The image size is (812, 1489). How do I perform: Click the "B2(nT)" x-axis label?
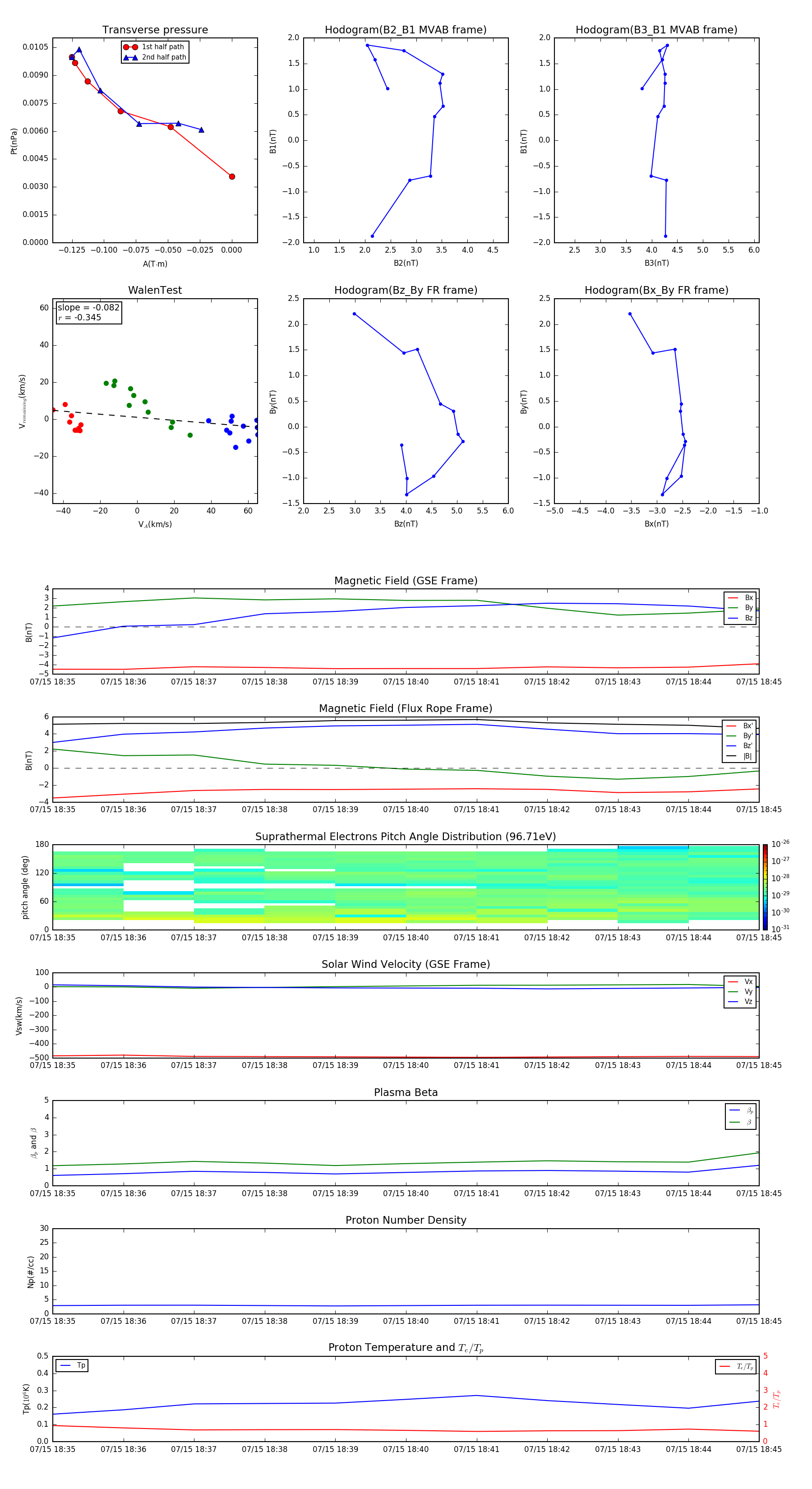(406, 263)
